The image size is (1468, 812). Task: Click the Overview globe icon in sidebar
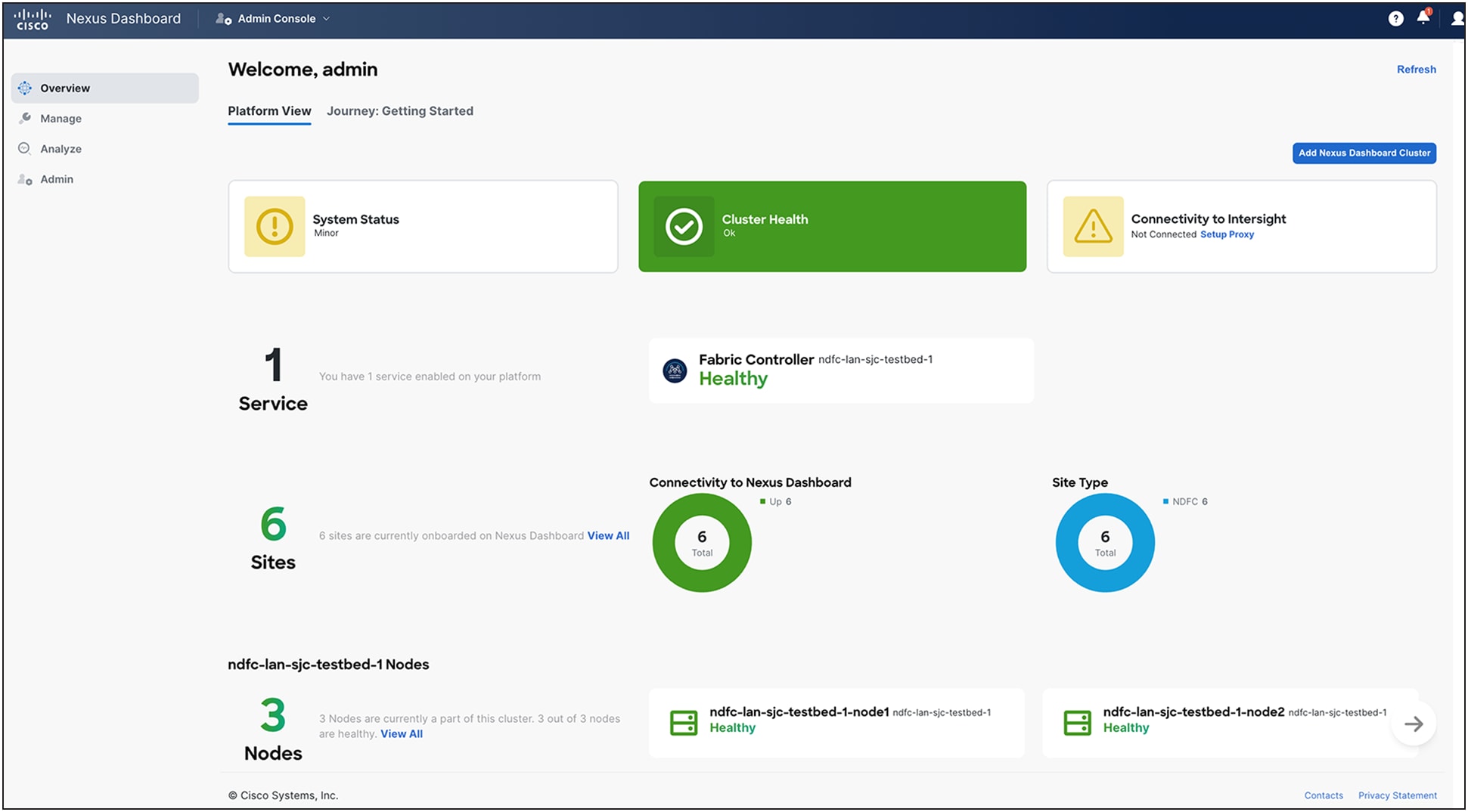25,88
